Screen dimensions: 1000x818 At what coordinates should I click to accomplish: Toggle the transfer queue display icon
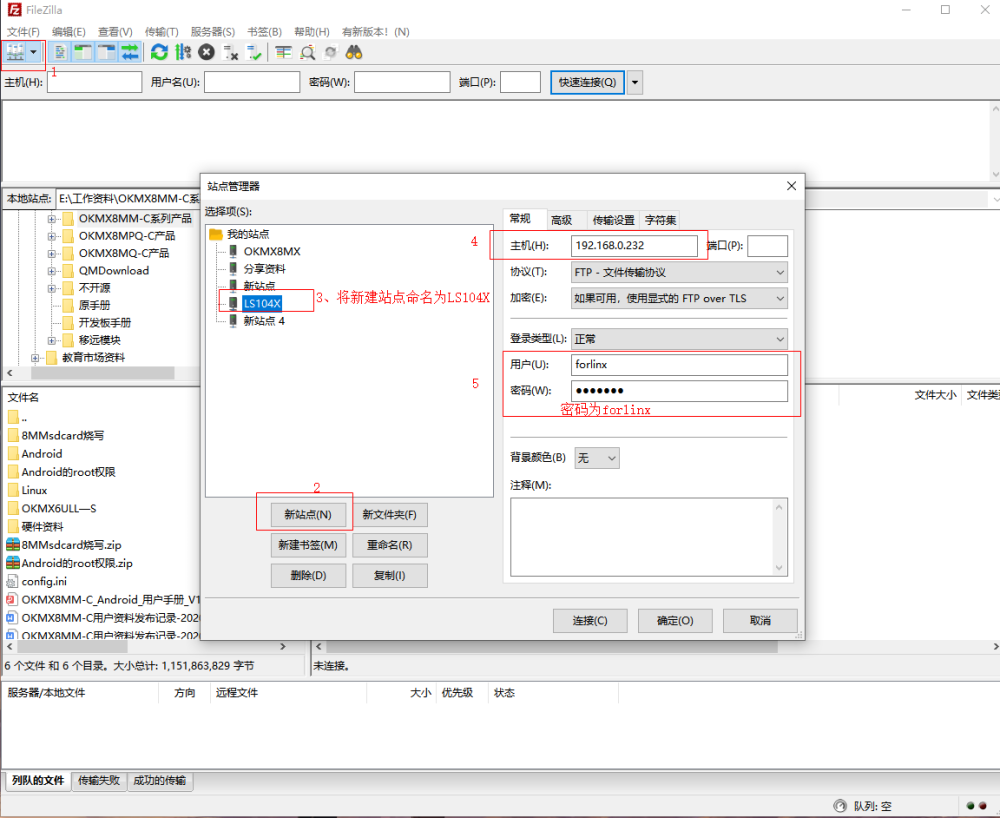click(130, 52)
